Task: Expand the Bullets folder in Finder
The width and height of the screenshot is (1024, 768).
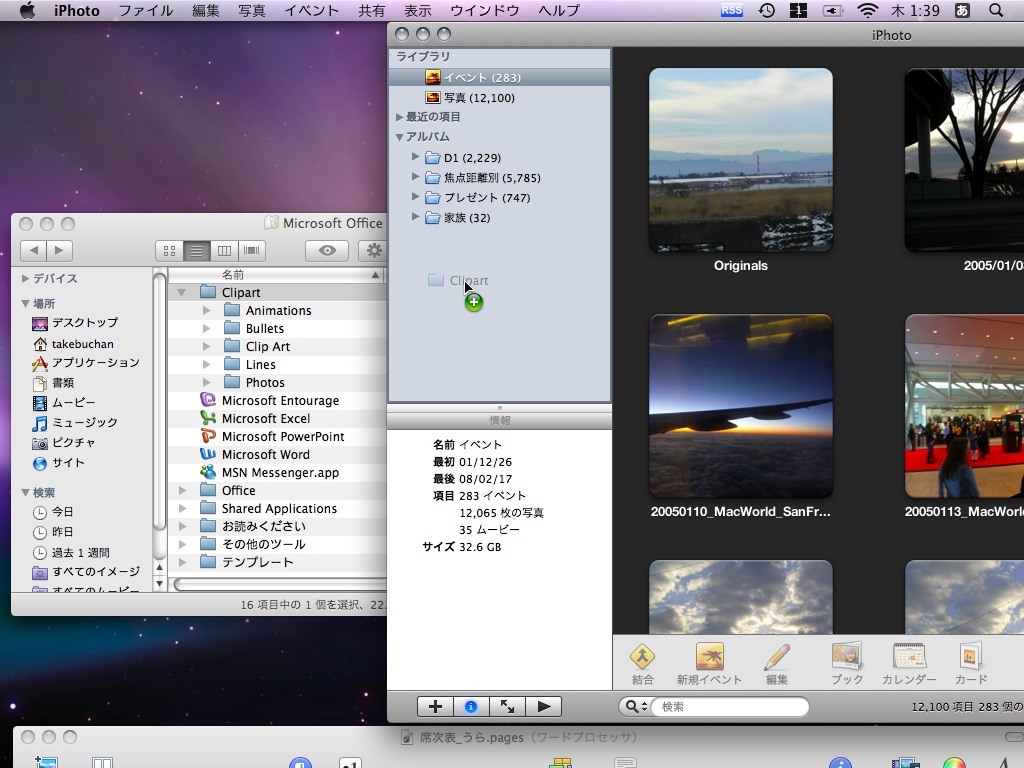Action: click(206, 328)
